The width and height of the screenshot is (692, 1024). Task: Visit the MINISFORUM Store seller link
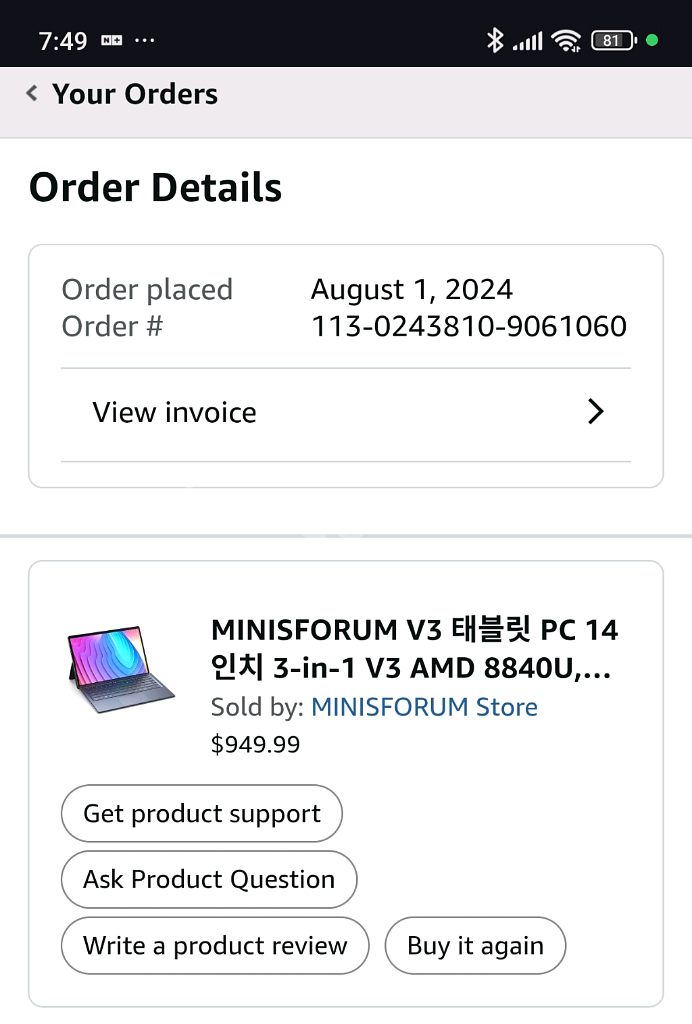point(424,707)
